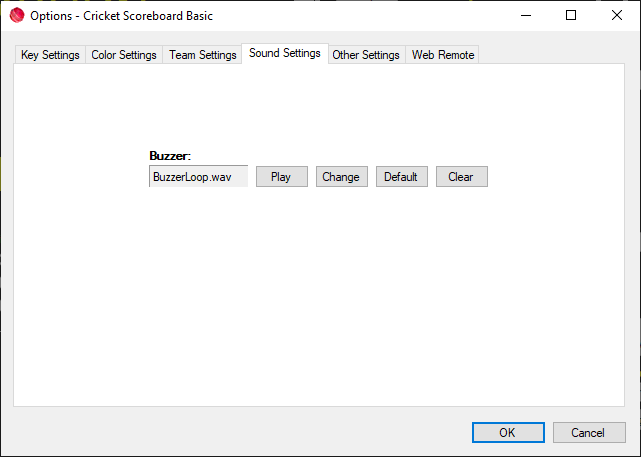
Task: Switch to the Key Settings tab
Action: point(50,55)
